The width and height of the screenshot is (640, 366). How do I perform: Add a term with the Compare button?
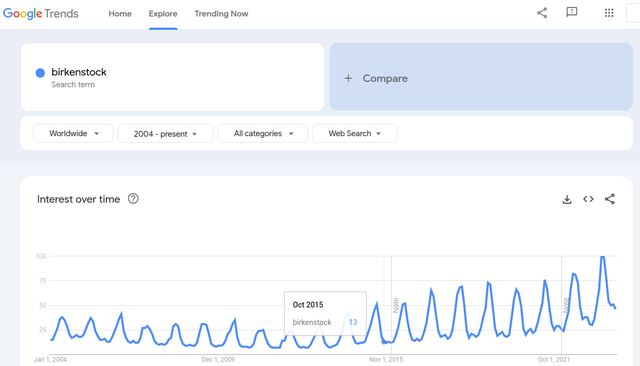(481, 77)
